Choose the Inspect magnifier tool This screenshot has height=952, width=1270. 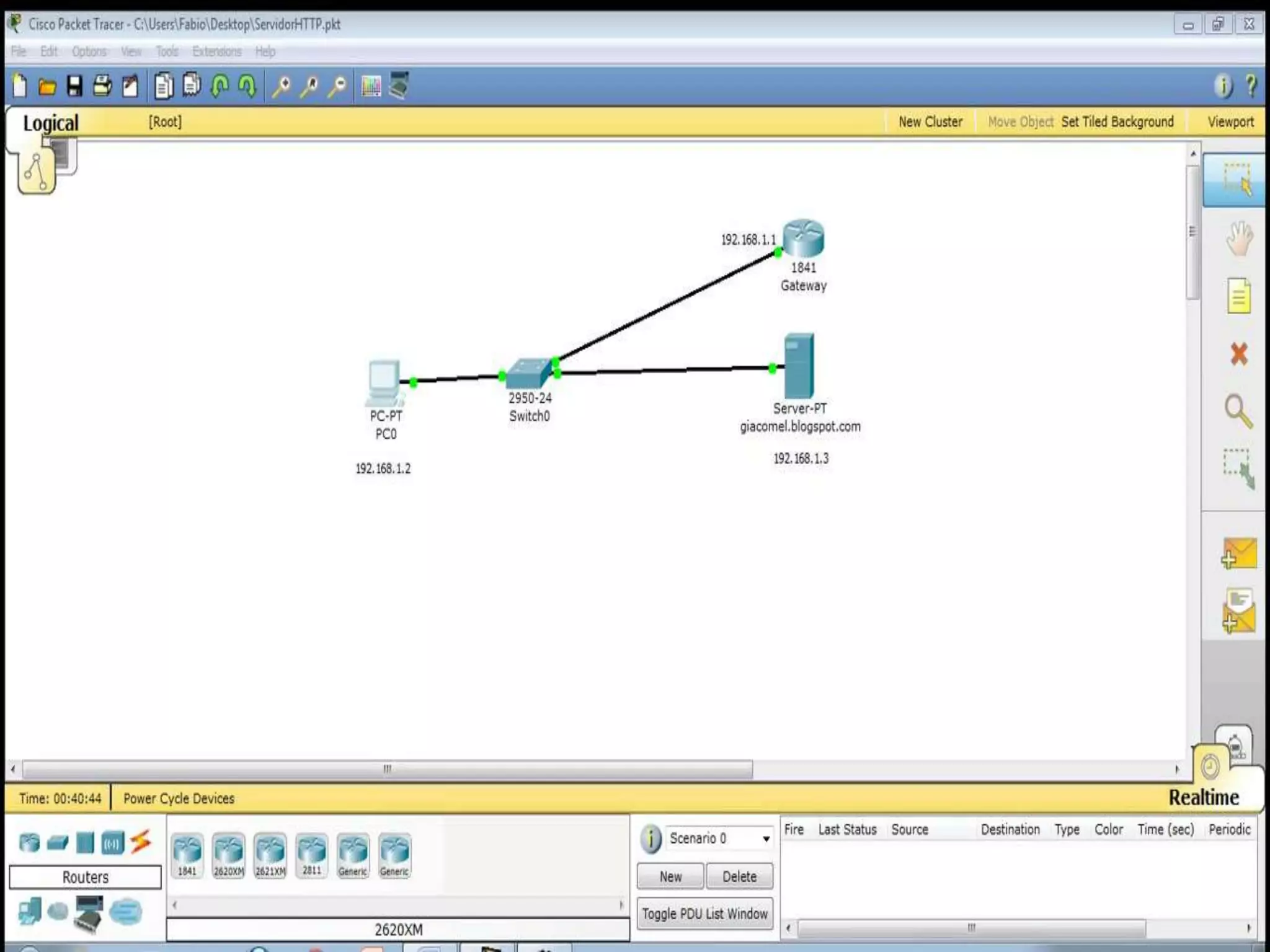pyautogui.click(x=1238, y=411)
